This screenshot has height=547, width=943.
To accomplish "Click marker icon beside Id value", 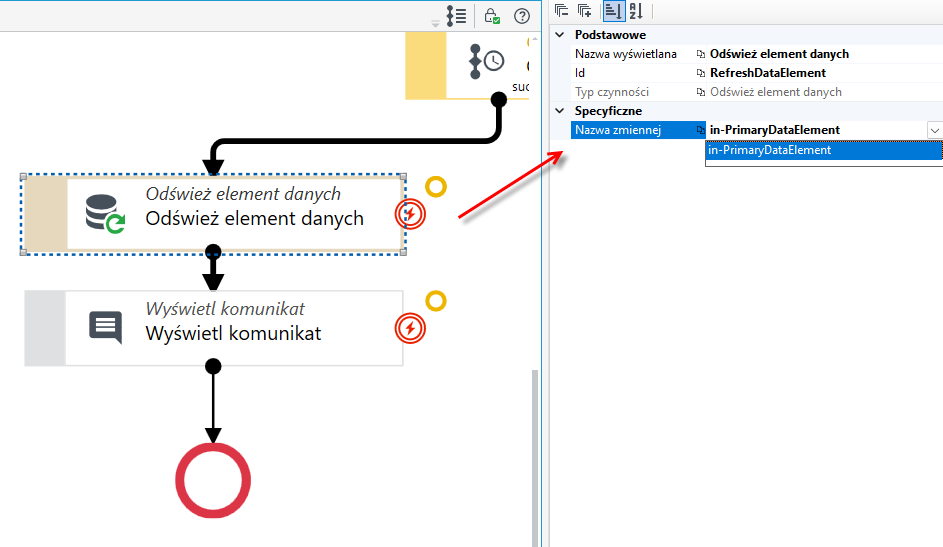I will coord(701,73).
